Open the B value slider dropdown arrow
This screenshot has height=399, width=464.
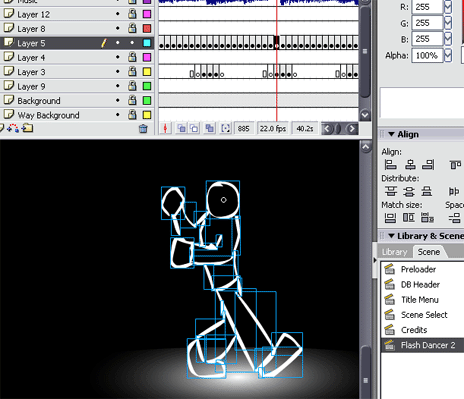pyautogui.click(x=448, y=39)
